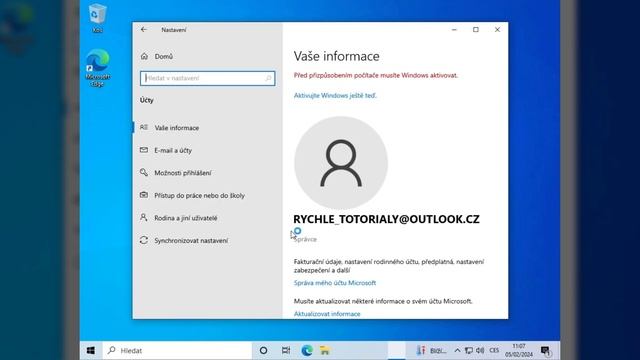This screenshot has width=640, height=360.
Task: Click the account email RYCHLE_TOTORIALY@OUTLOOK.CZ
Action: click(386, 219)
